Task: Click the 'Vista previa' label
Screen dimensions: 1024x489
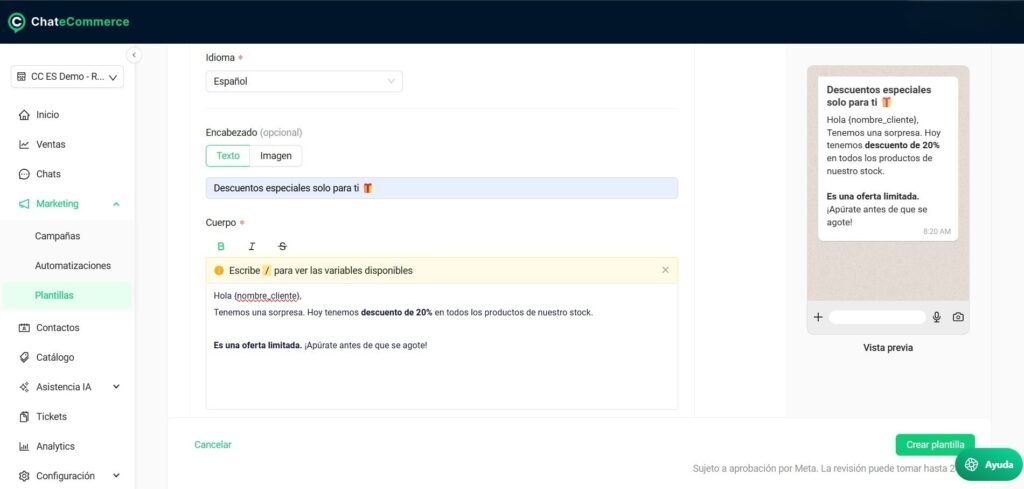Action: coord(888,348)
